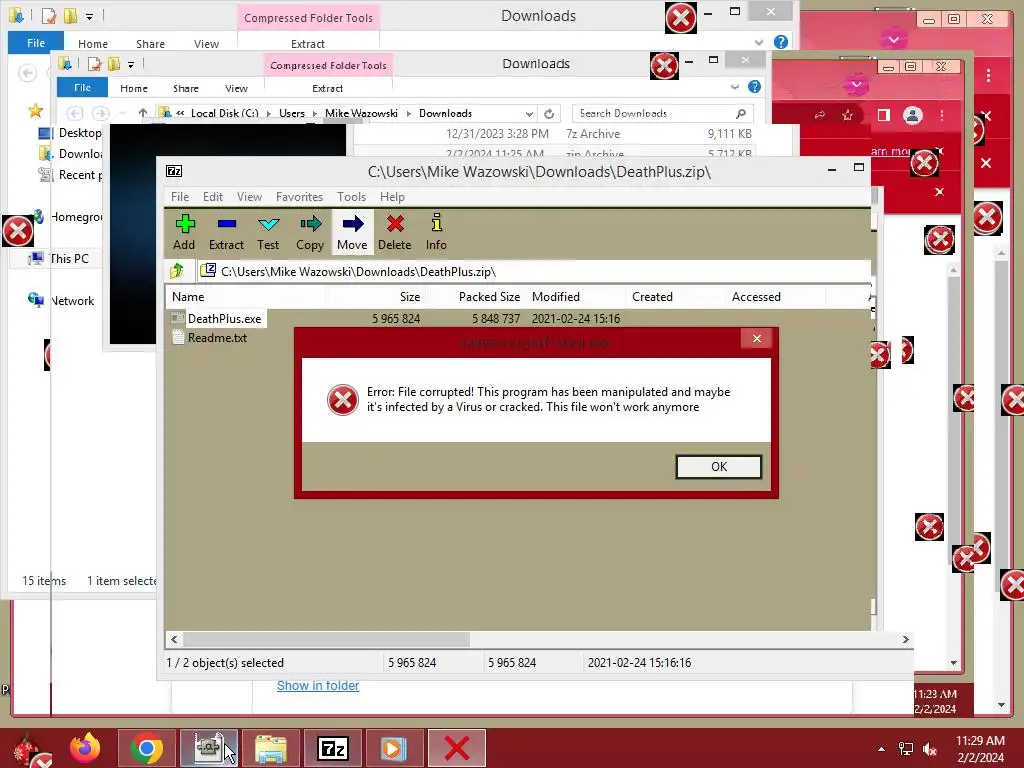The image size is (1024, 768).
Task: Open the Tools menu in 7-Zip
Action: [x=351, y=197]
